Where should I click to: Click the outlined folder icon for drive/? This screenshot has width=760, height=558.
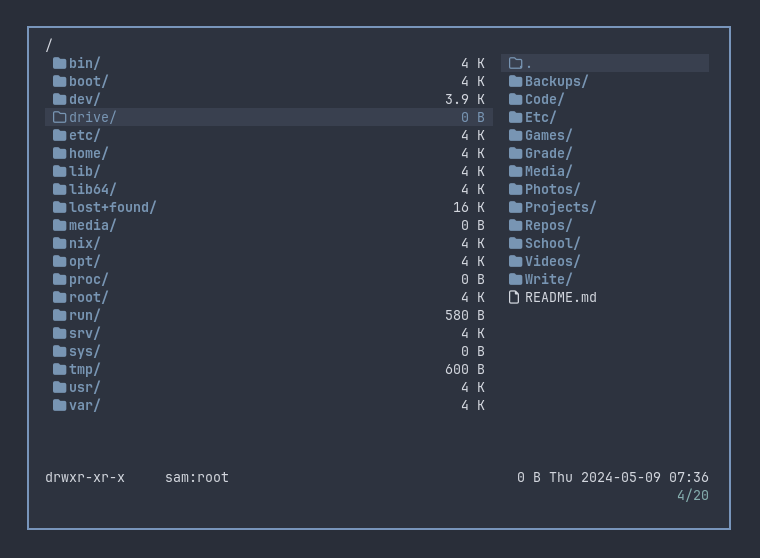(59, 117)
